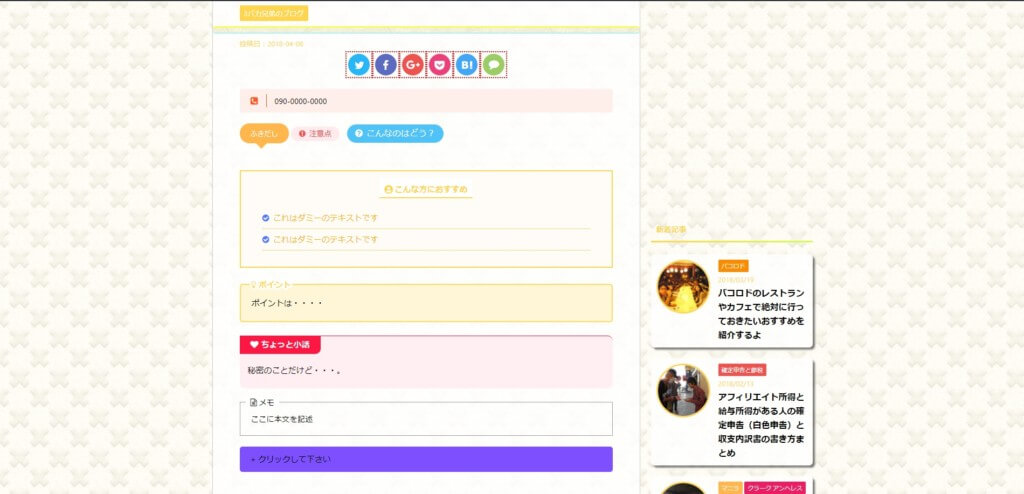Expand the purple クリックして下さい accordion

(x=426, y=459)
